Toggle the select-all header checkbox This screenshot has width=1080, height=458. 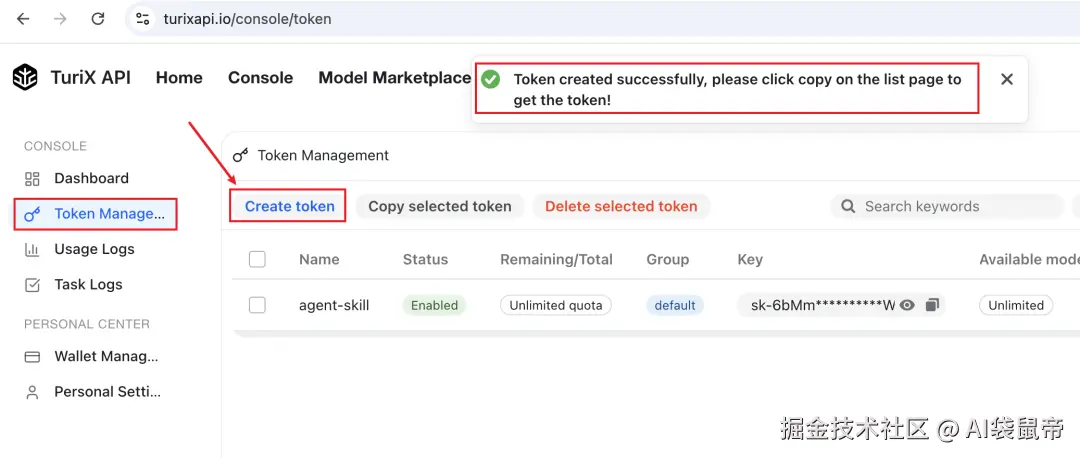pos(257,259)
